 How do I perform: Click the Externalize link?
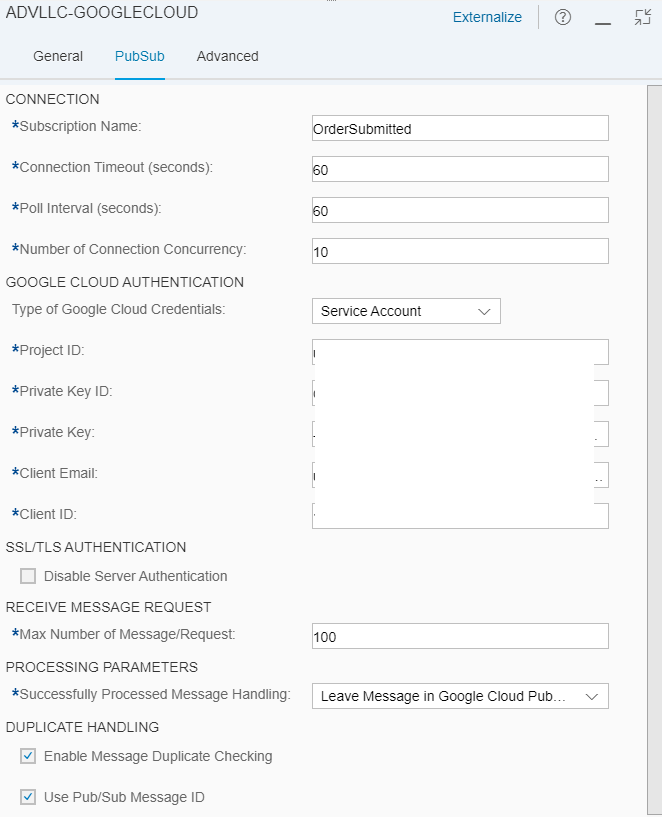coord(487,17)
